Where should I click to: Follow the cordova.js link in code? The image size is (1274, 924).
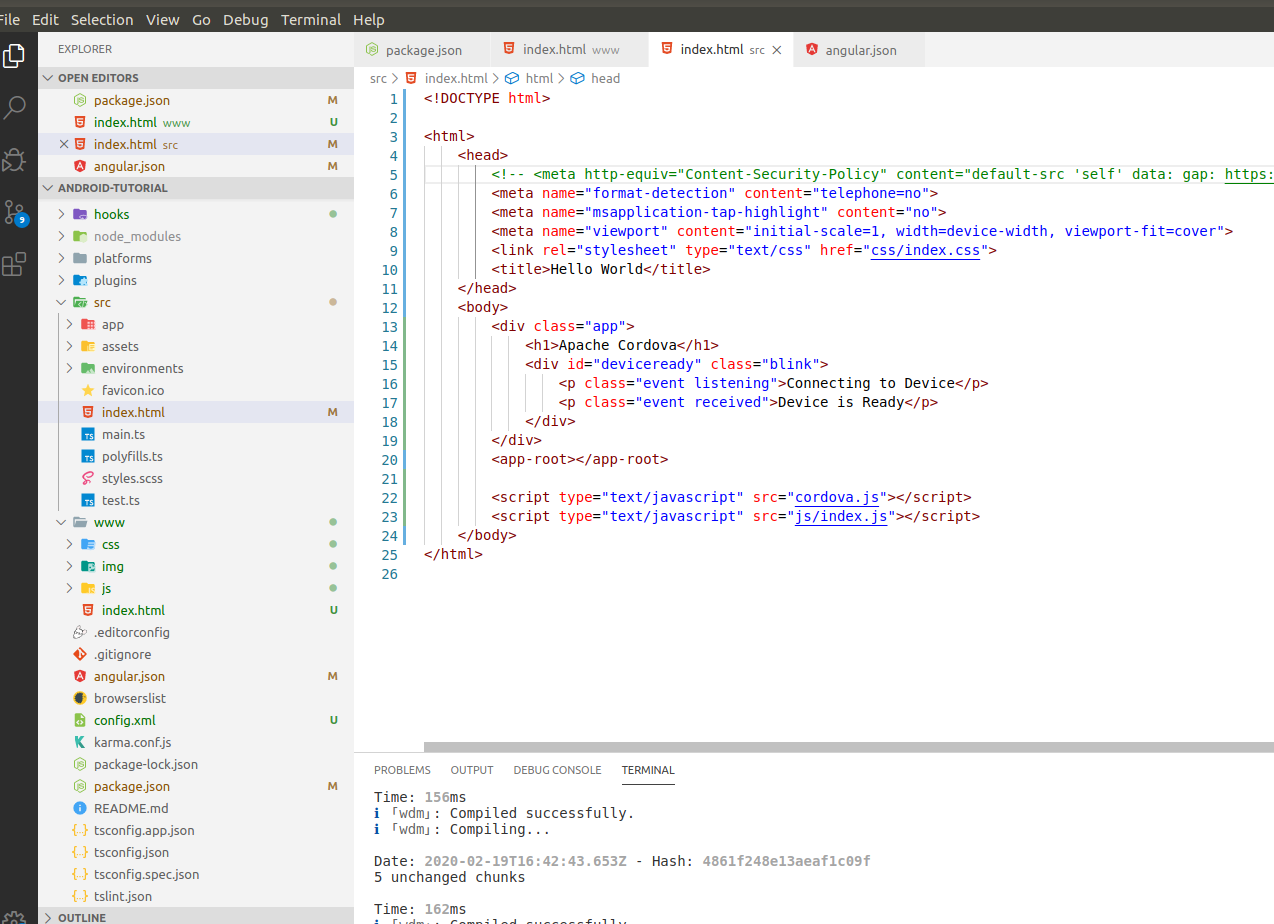click(x=837, y=497)
